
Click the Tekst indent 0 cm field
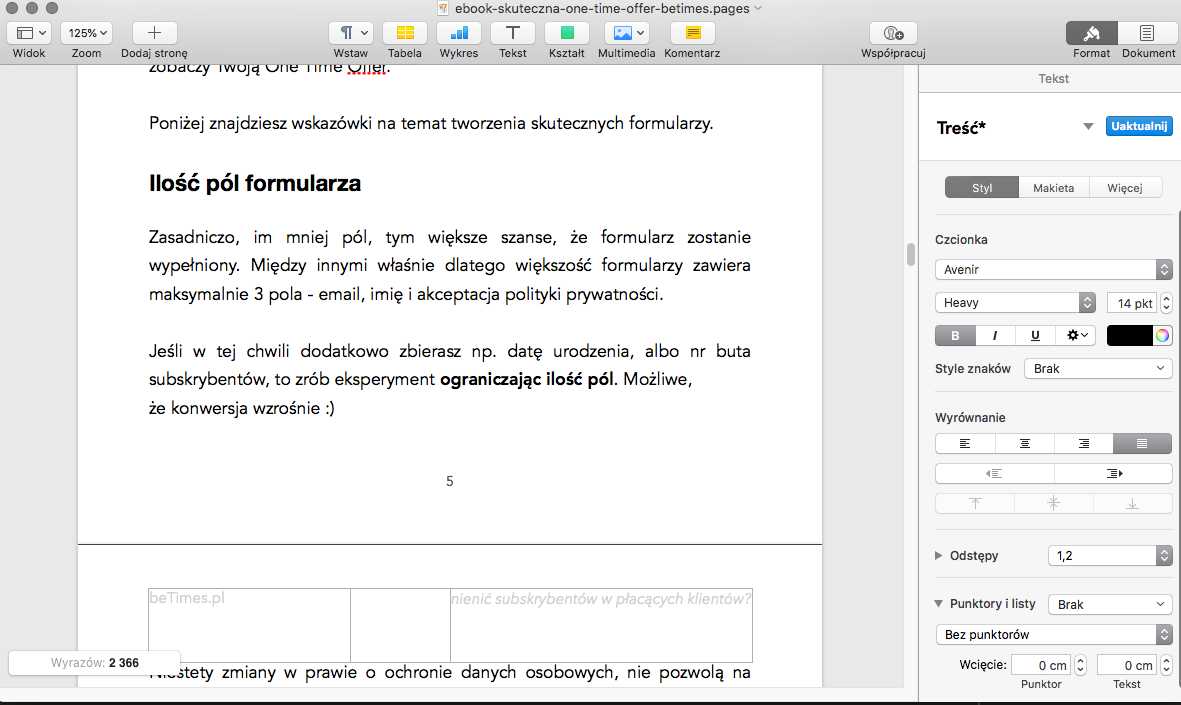point(1126,665)
